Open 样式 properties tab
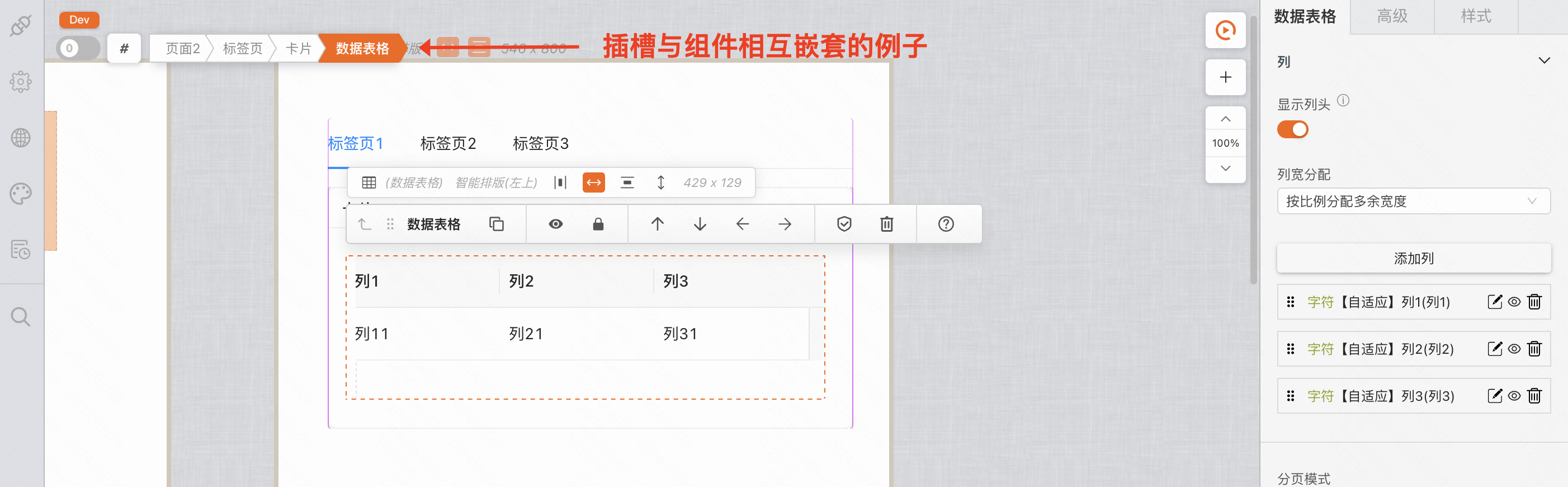The image size is (1568, 487). tap(1476, 16)
